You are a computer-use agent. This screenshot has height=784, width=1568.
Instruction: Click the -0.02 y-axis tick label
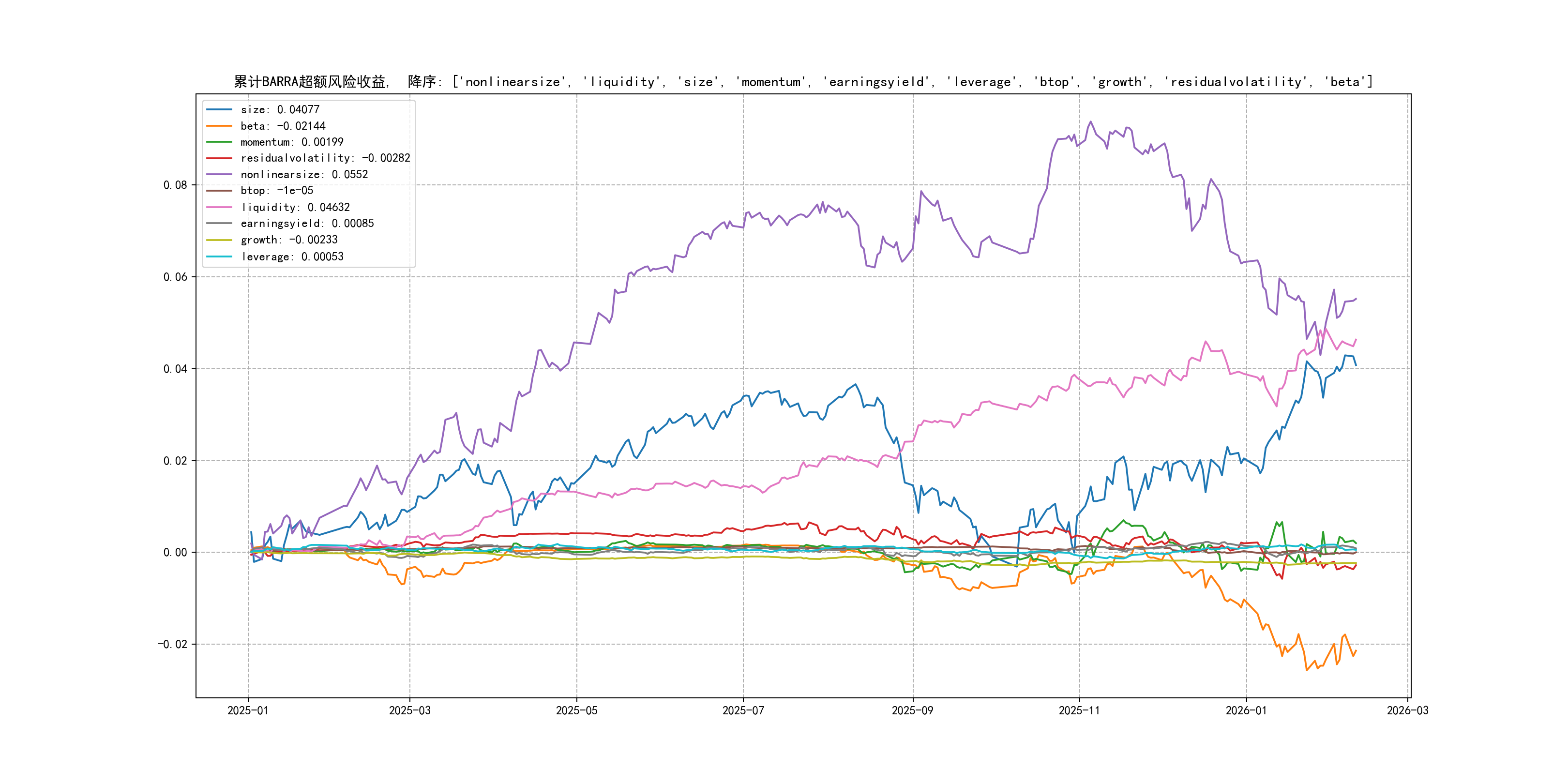tap(172, 644)
